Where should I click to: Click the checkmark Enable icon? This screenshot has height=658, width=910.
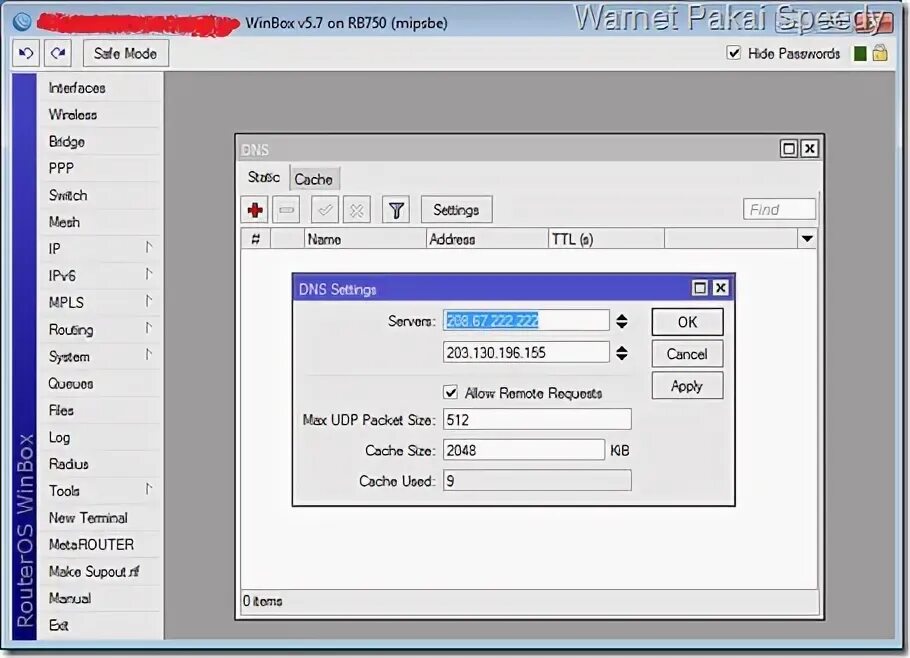(x=325, y=210)
